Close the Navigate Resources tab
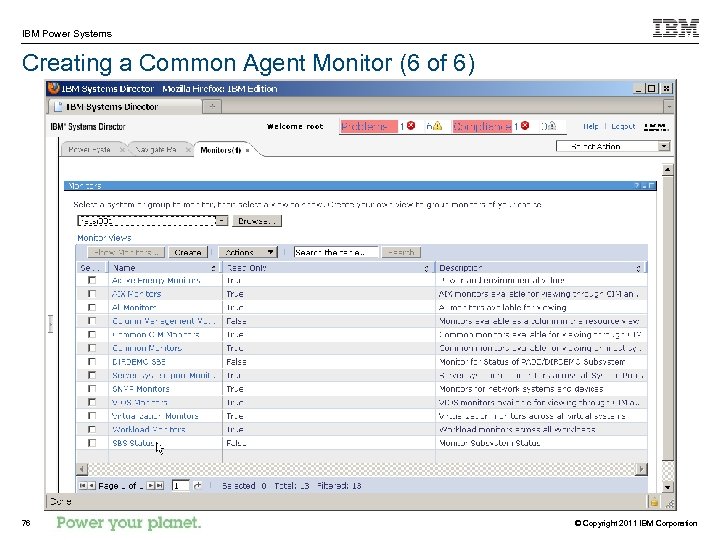Screen dimensions: 720x540 tap(188, 150)
